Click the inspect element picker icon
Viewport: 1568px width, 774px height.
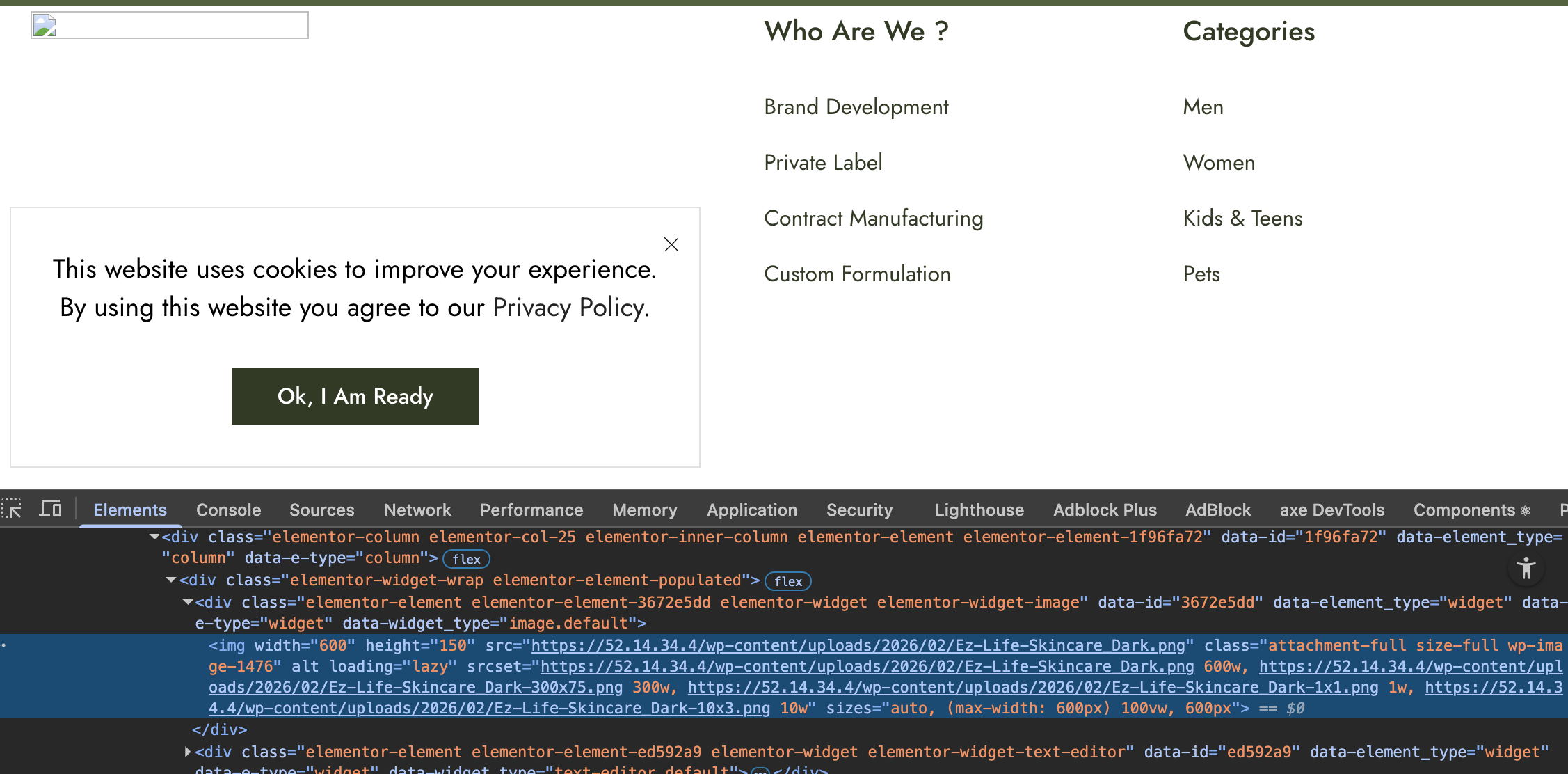(12, 509)
